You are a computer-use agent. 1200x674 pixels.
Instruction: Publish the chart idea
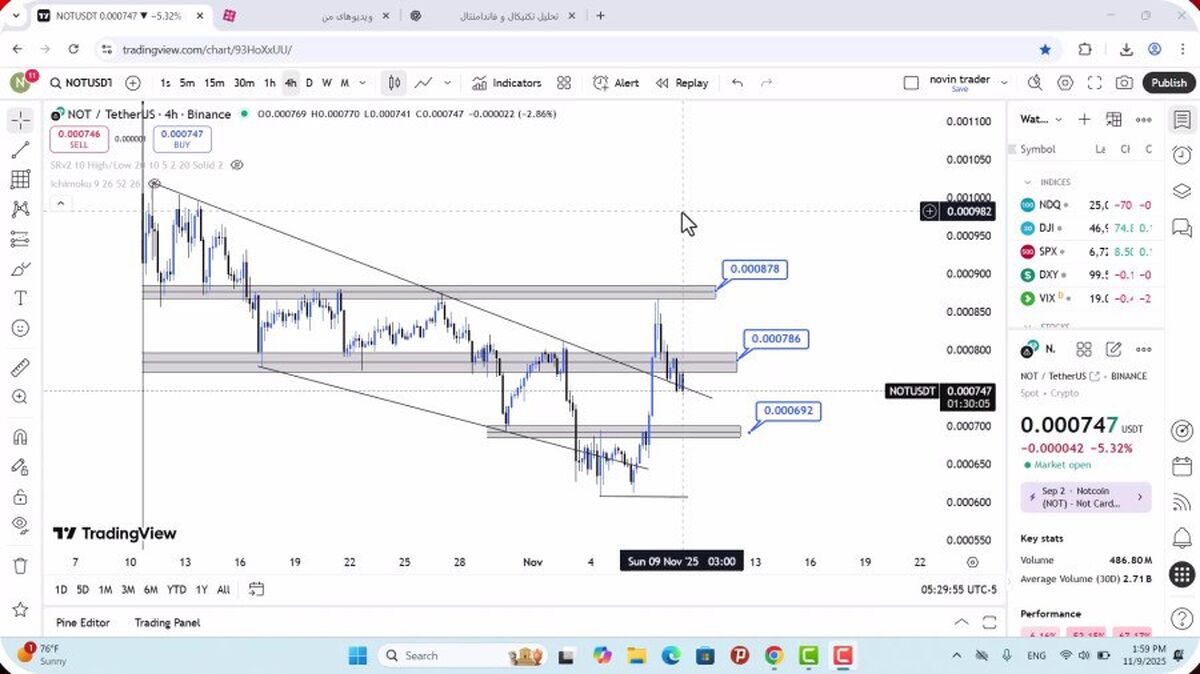1168,83
